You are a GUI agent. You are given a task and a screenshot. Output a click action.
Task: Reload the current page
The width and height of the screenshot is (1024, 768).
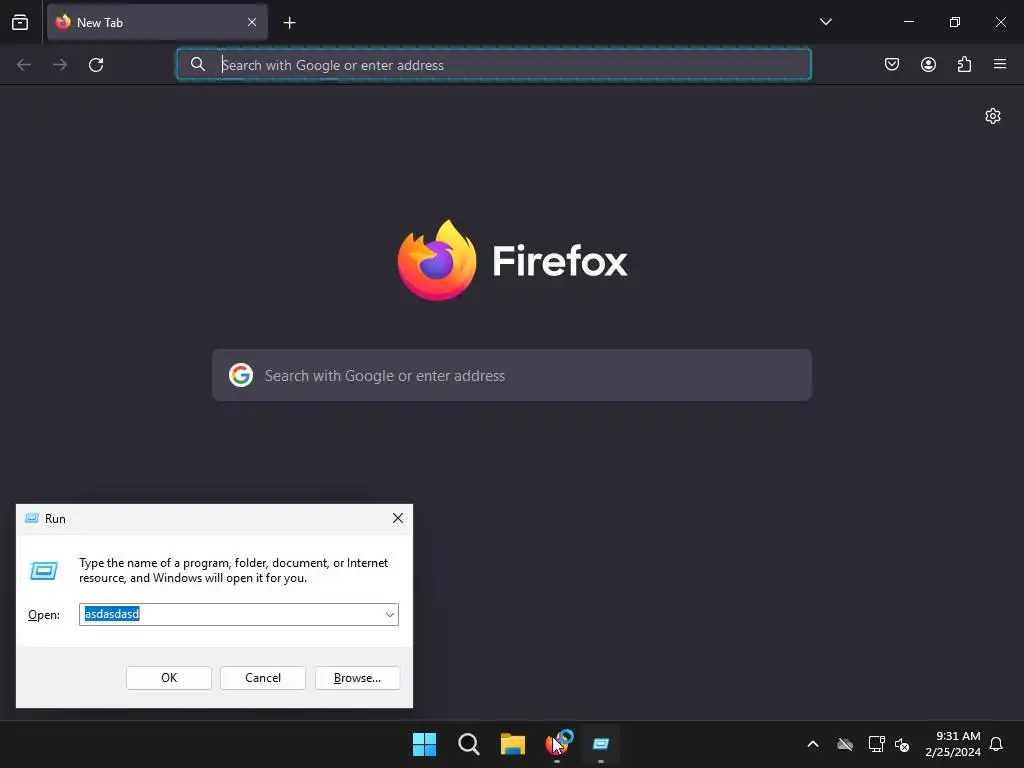click(x=96, y=65)
